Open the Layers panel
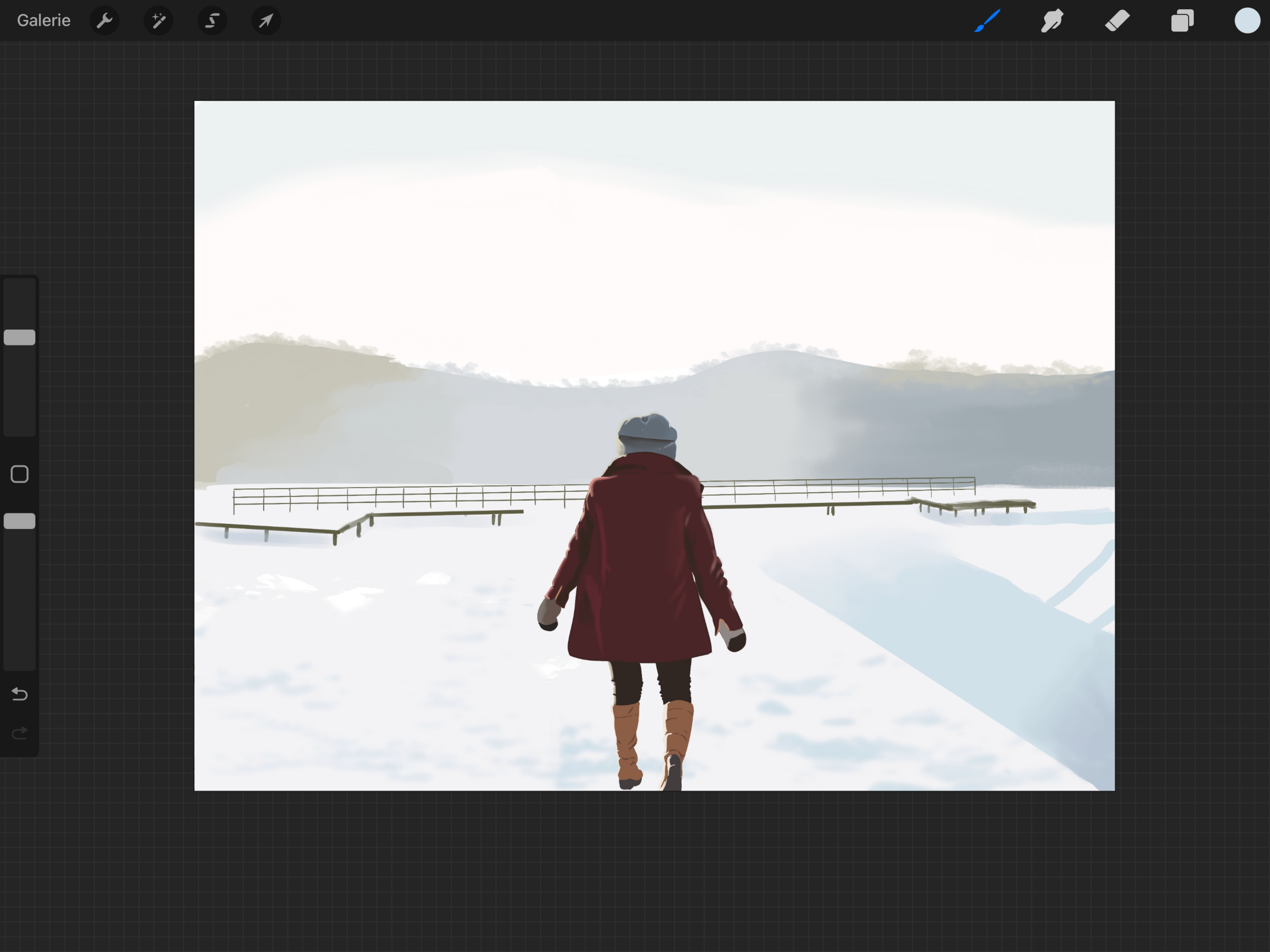This screenshot has width=1270, height=952. [1182, 21]
